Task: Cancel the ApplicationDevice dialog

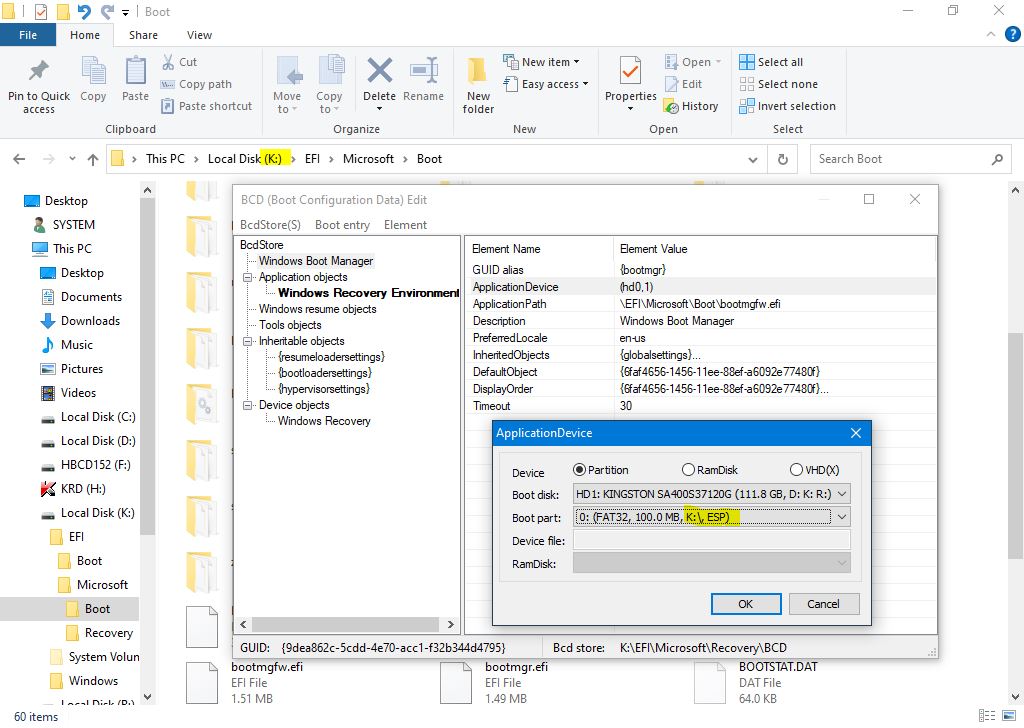Action: tap(823, 604)
